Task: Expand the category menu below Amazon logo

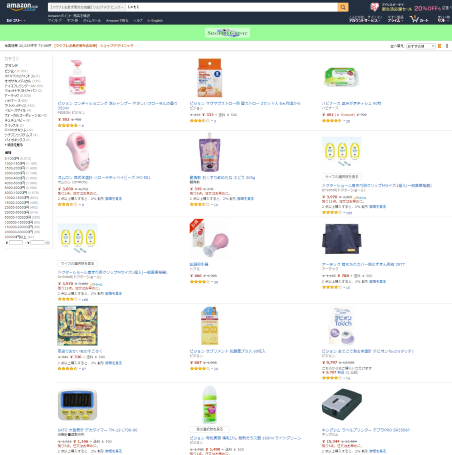Action: (16, 20)
